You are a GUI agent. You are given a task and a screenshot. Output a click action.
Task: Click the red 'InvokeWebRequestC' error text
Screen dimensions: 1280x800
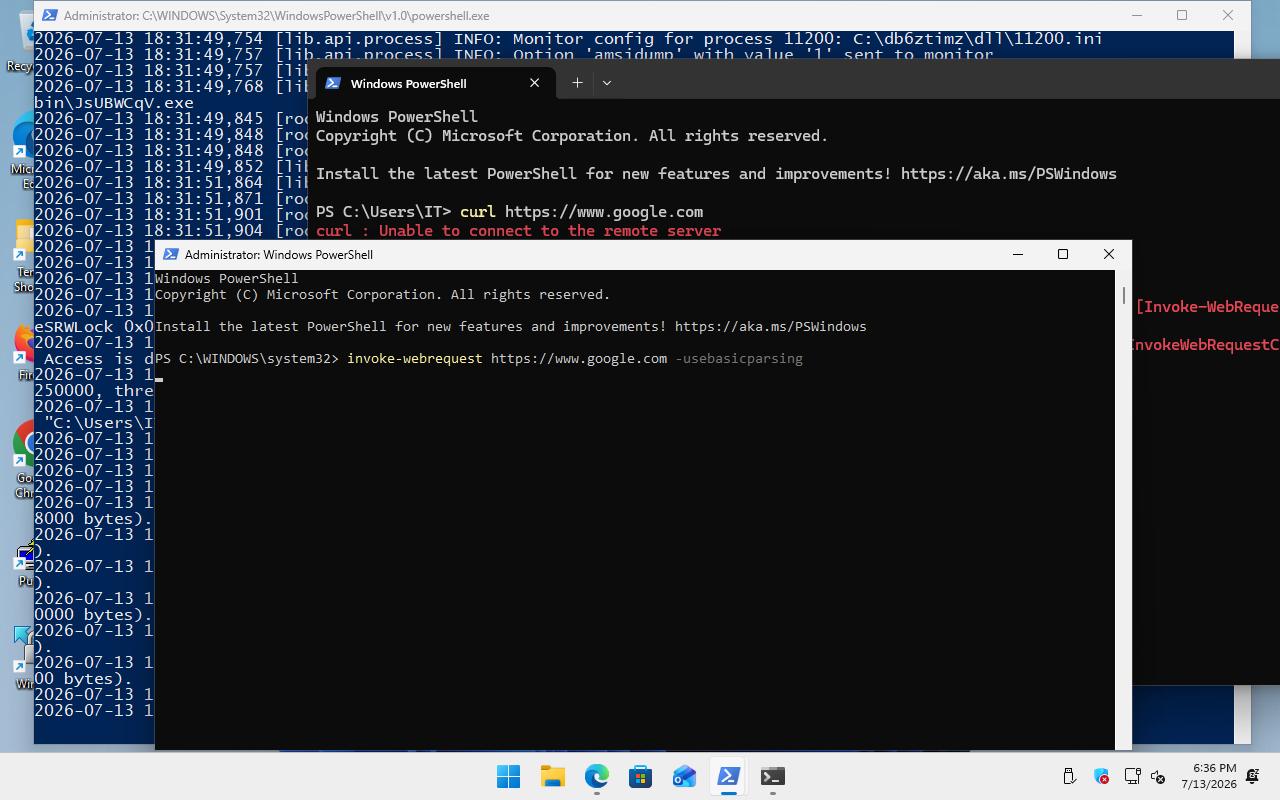[1204, 345]
